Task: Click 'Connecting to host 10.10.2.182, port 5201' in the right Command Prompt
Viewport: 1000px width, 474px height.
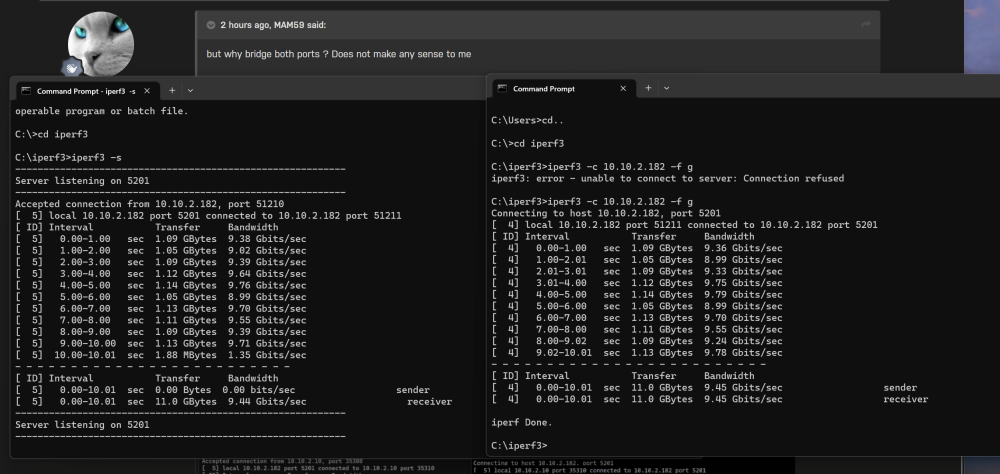Action: [606, 213]
